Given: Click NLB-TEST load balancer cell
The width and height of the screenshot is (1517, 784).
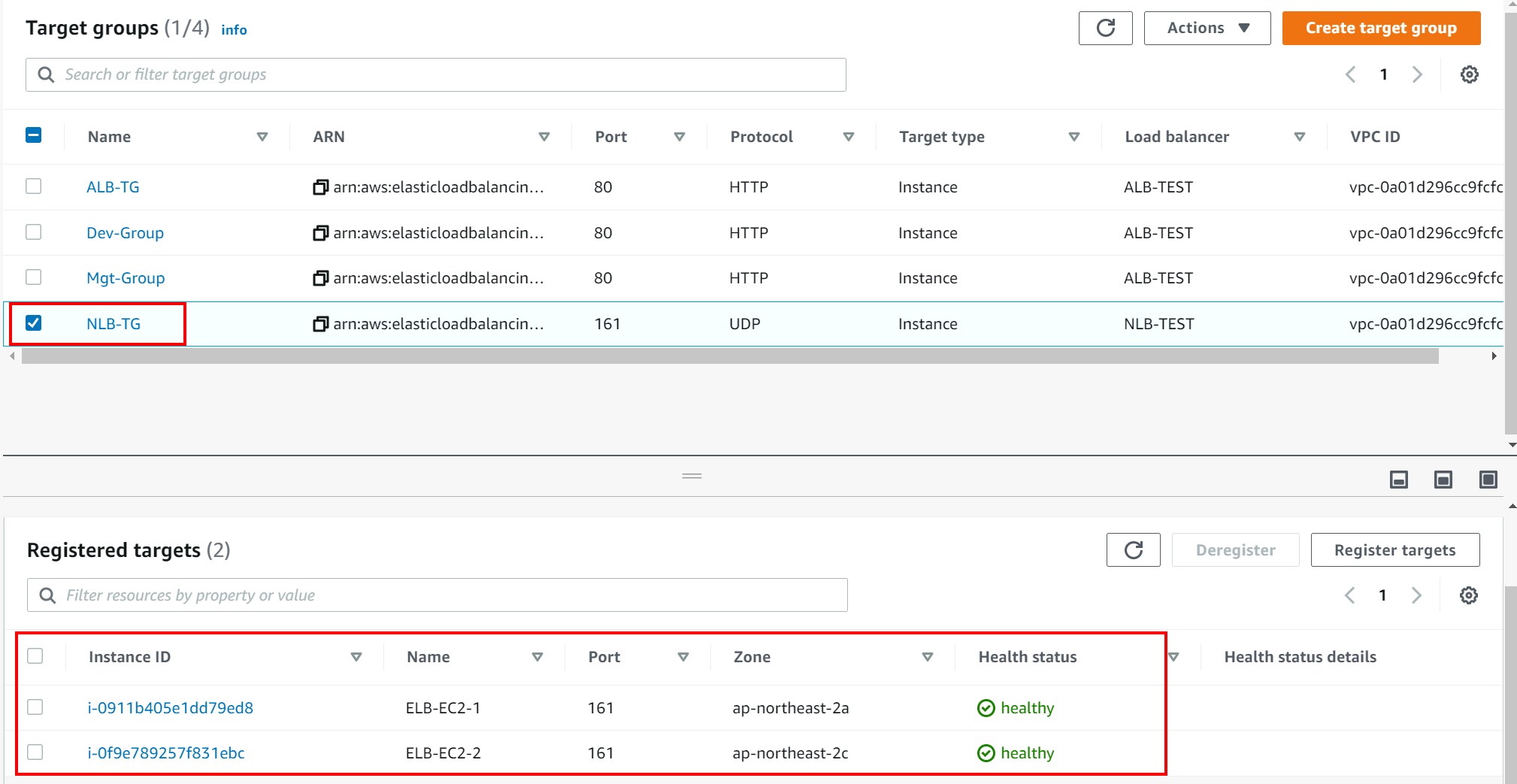Looking at the screenshot, I should pos(1158,324).
